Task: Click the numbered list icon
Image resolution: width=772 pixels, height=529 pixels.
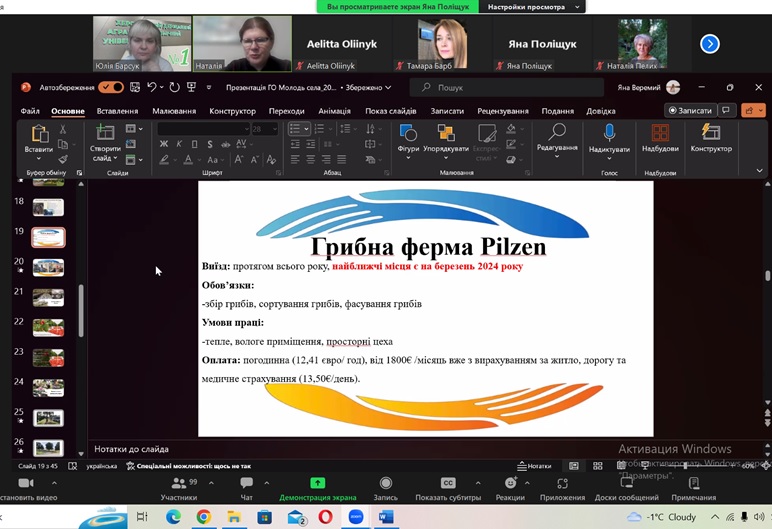Action: [319, 129]
